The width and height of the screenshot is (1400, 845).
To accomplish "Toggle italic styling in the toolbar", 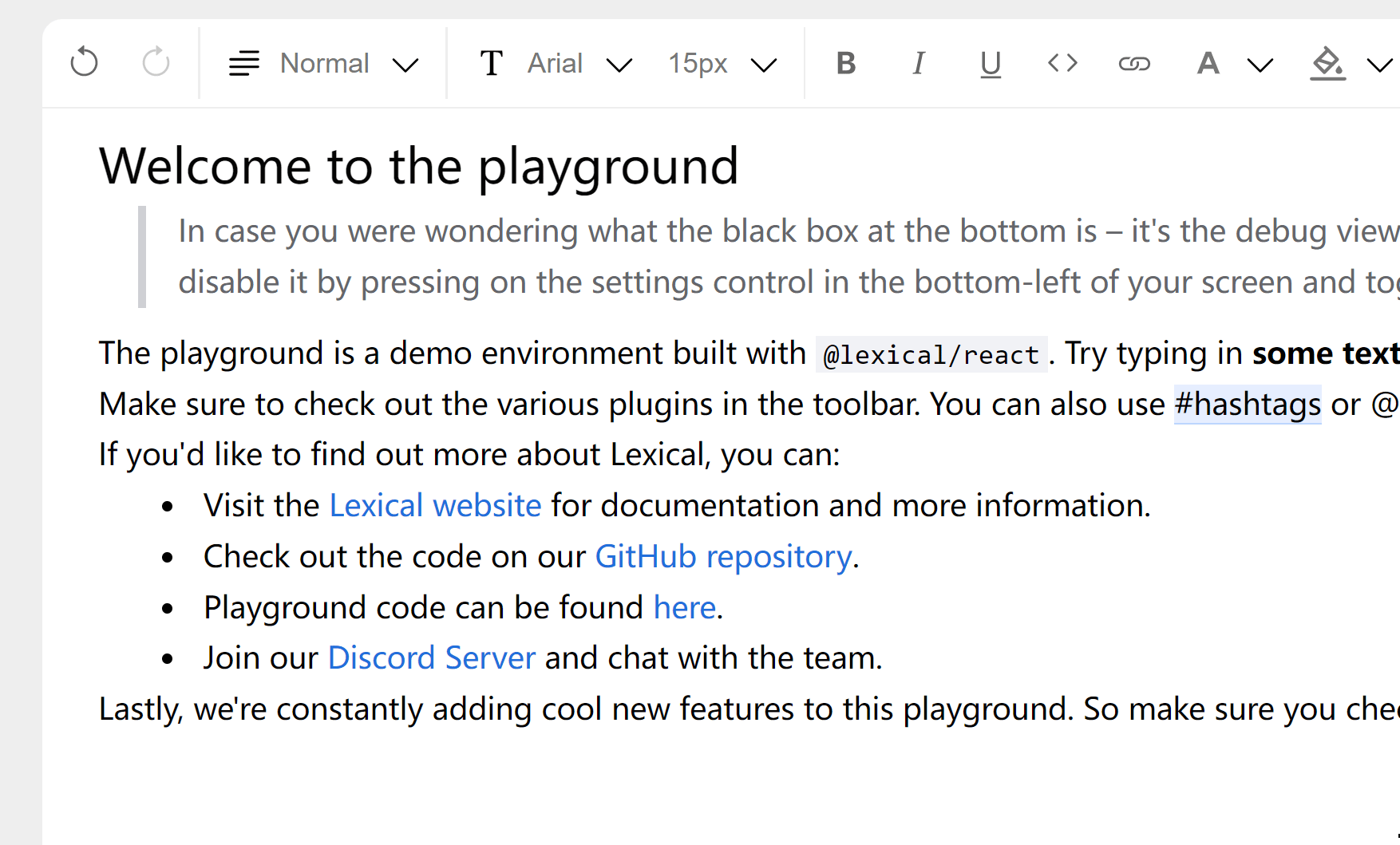I will 918,63.
